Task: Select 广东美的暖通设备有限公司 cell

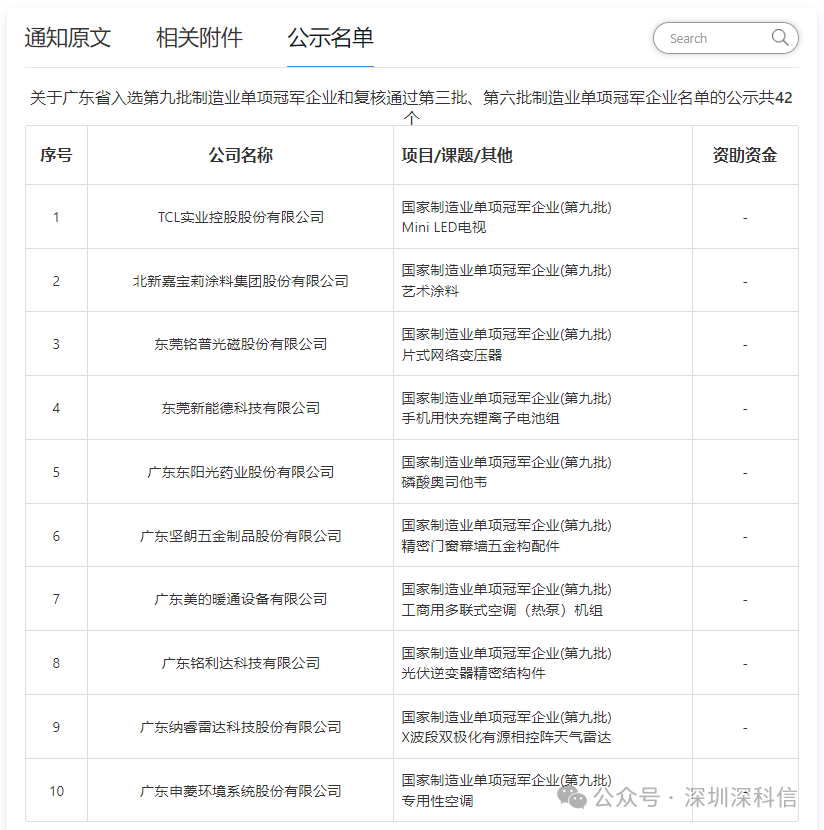Action: click(240, 599)
